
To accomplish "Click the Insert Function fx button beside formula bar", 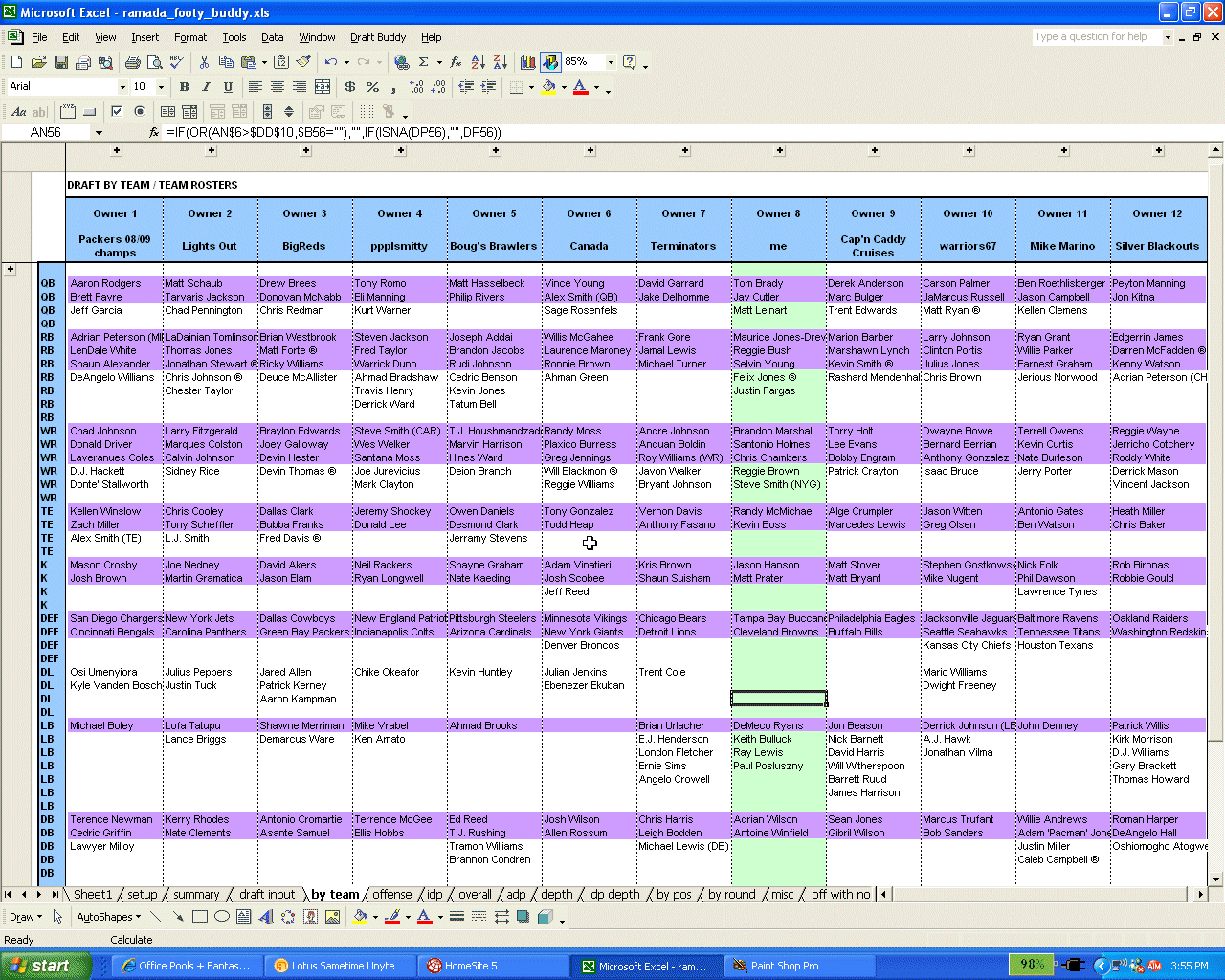I will pos(154,133).
